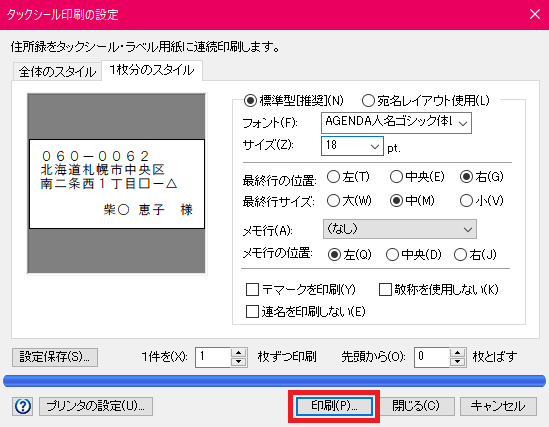Decrease the 1件を copies count with down arrow
Screen dimensions: 549x427
click(x=238, y=362)
